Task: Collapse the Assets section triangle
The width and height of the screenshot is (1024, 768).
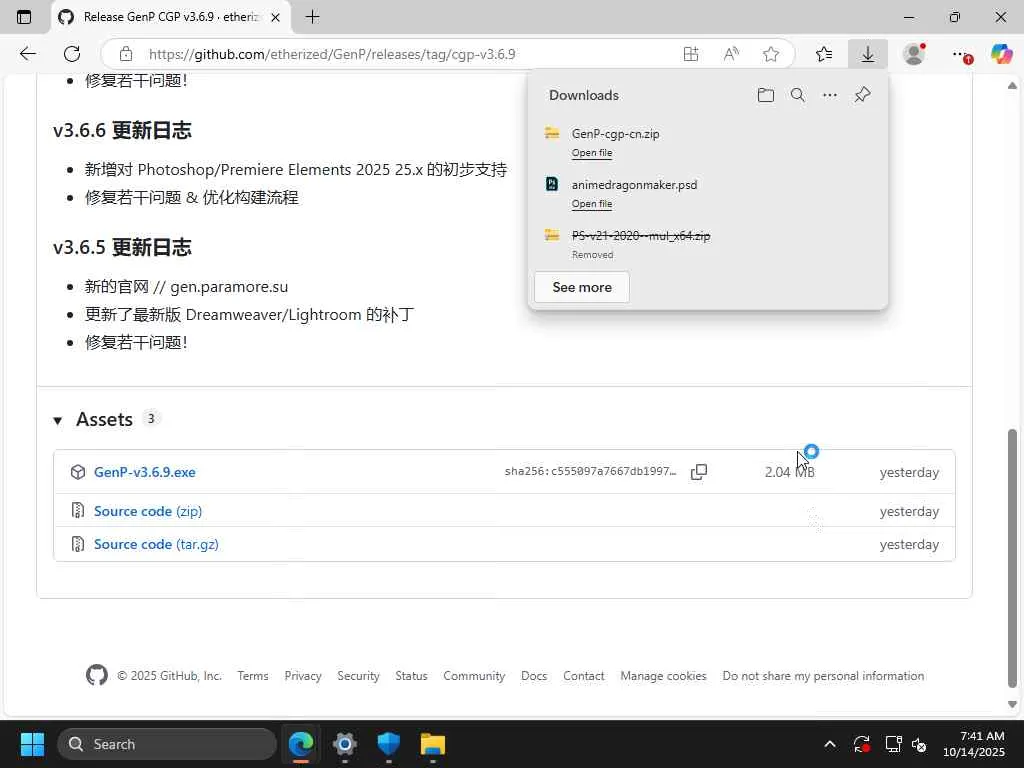Action: [57, 421]
